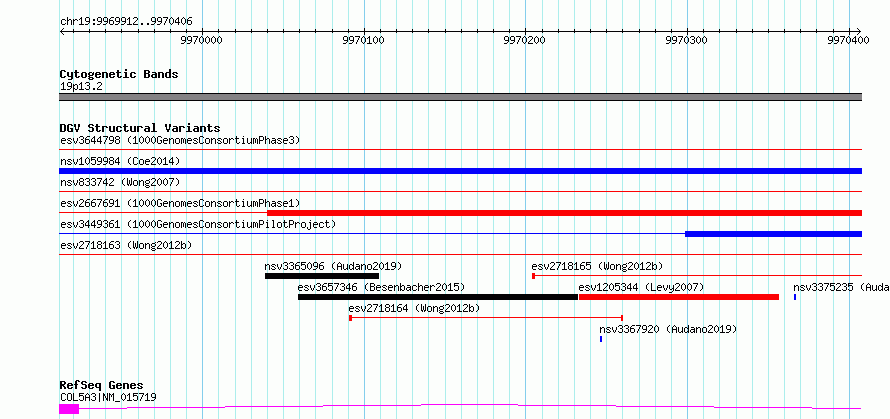Image resolution: width=890 pixels, height=419 pixels.
Task: Select the magenta COL5A3 exon block
Action: pyautogui.click(x=69, y=409)
